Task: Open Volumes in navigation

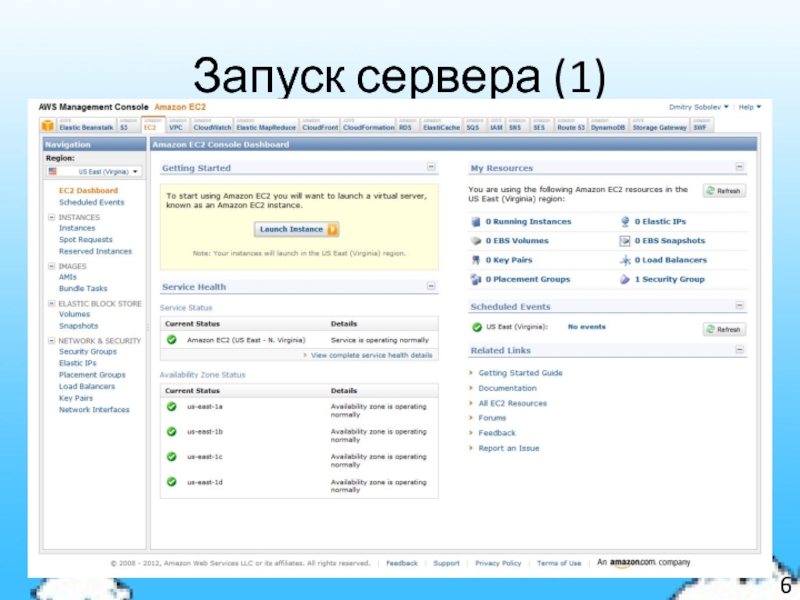Action: [74, 314]
